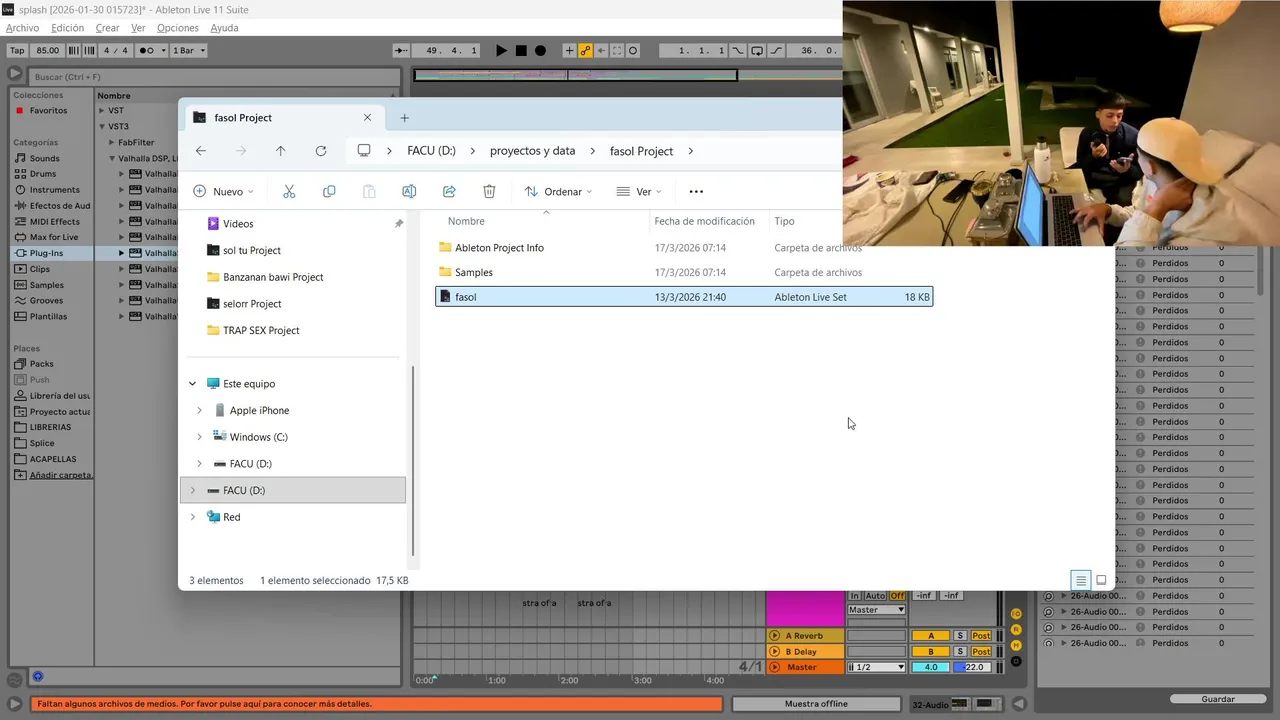Click proyectos y data in breadcrumb
Screen dimensions: 1280x720
pyautogui.click(x=532, y=151)
